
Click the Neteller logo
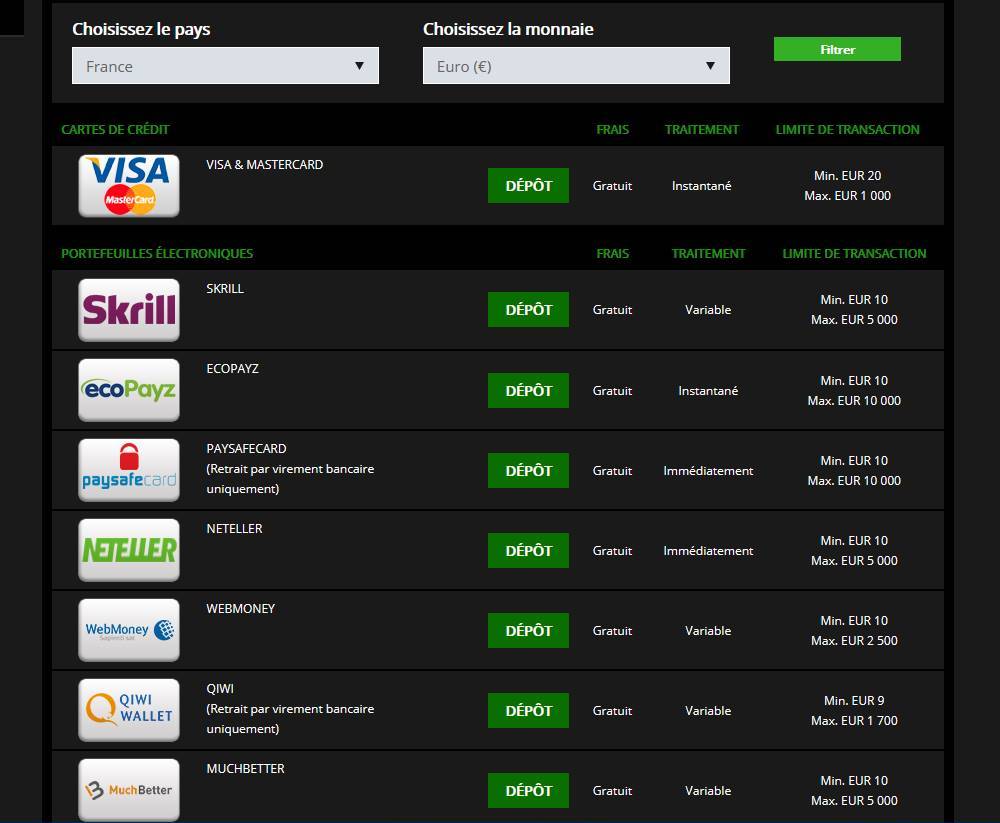129,550
